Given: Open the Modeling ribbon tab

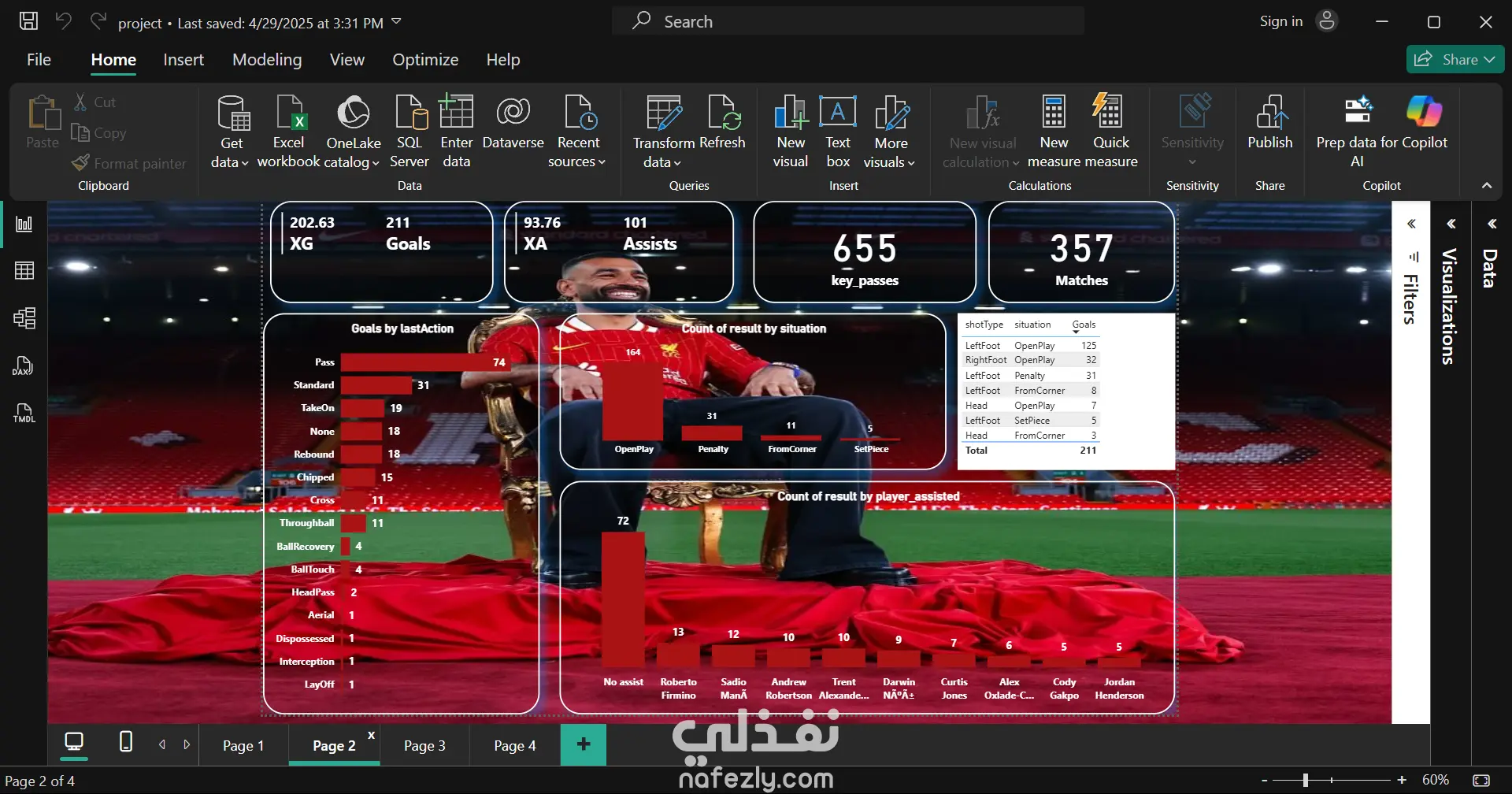Looking at the screenshot, I should 267,60.
